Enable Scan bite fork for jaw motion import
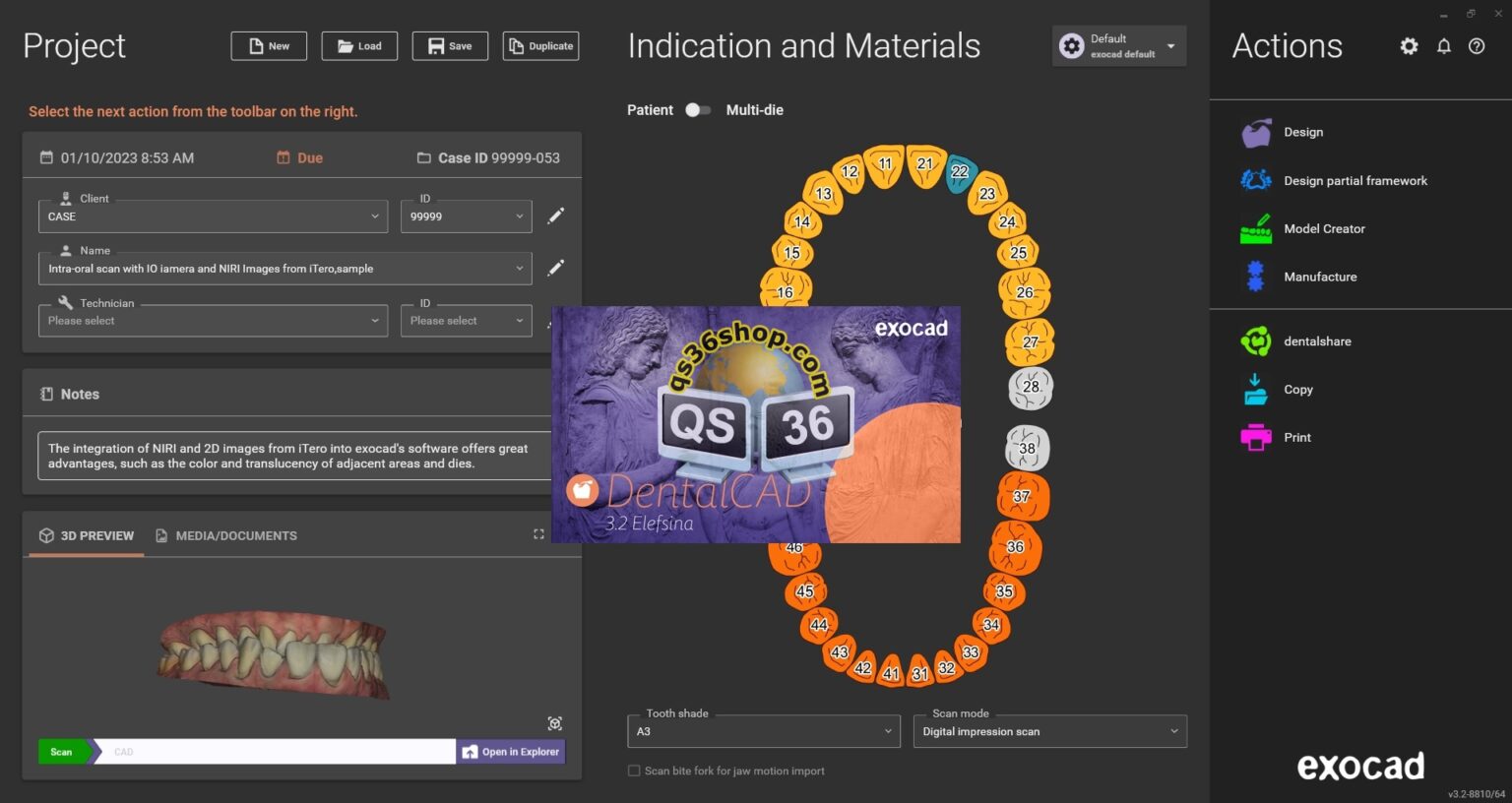The width and height of the screenshot is (1512, 803). point(633,771)
